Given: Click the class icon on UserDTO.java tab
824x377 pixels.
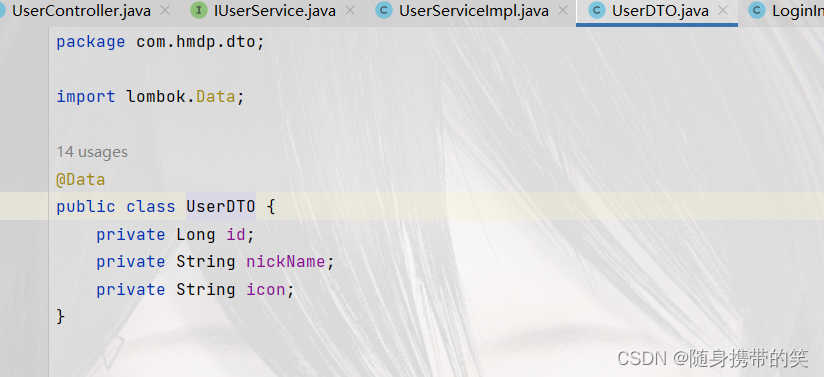Looking at the screenshot, I should point(597,11).
